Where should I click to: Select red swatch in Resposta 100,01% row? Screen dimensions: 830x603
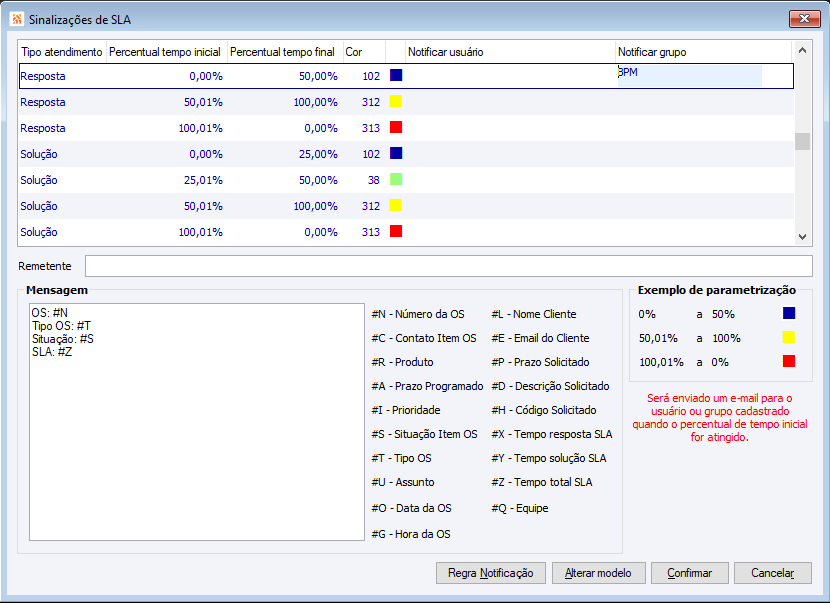click(x=396, y=127)
